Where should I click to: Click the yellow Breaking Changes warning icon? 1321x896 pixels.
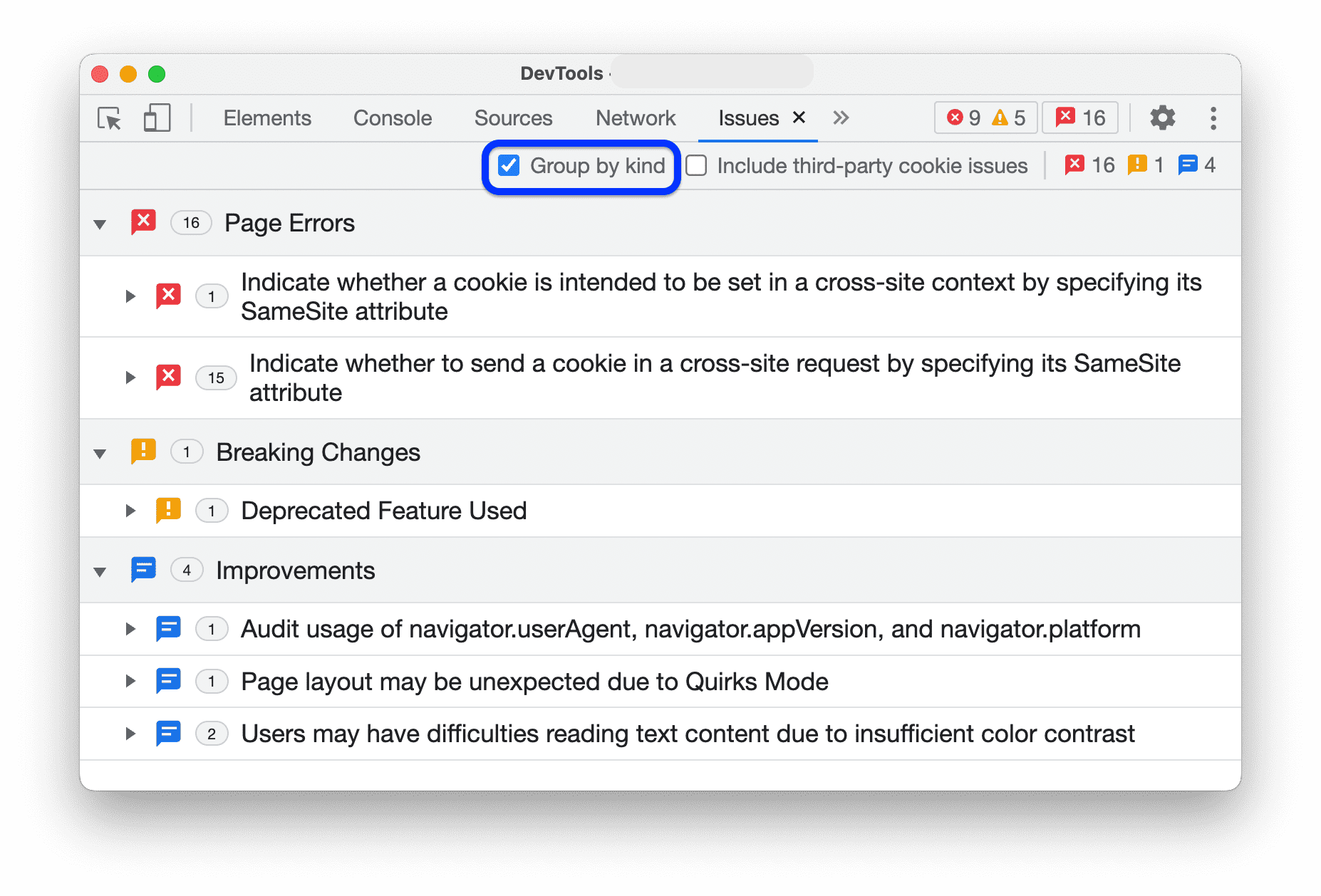pyautogui.click(x=143, y=452)
